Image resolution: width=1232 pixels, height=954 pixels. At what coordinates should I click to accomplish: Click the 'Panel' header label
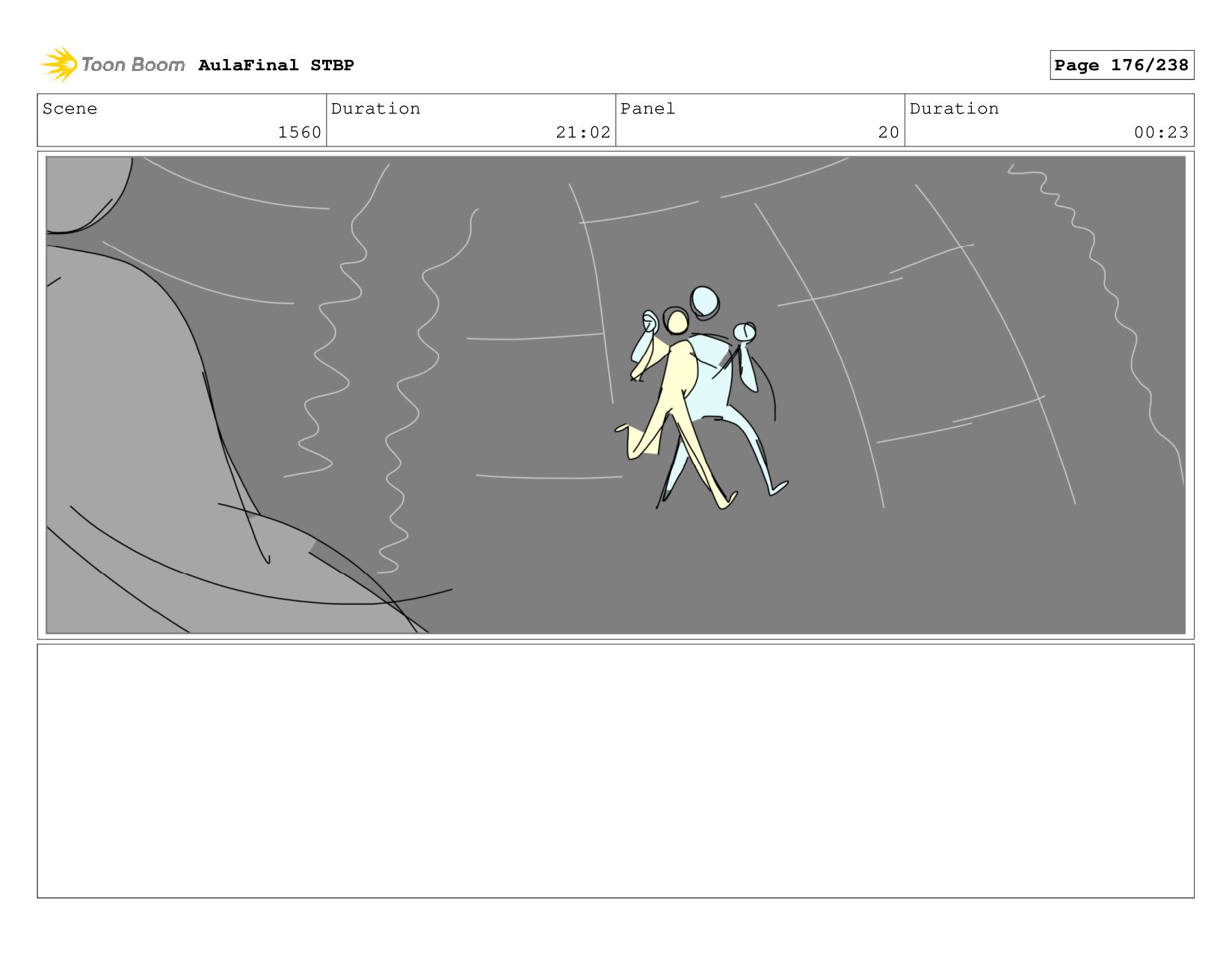click(x=647, y=108)
